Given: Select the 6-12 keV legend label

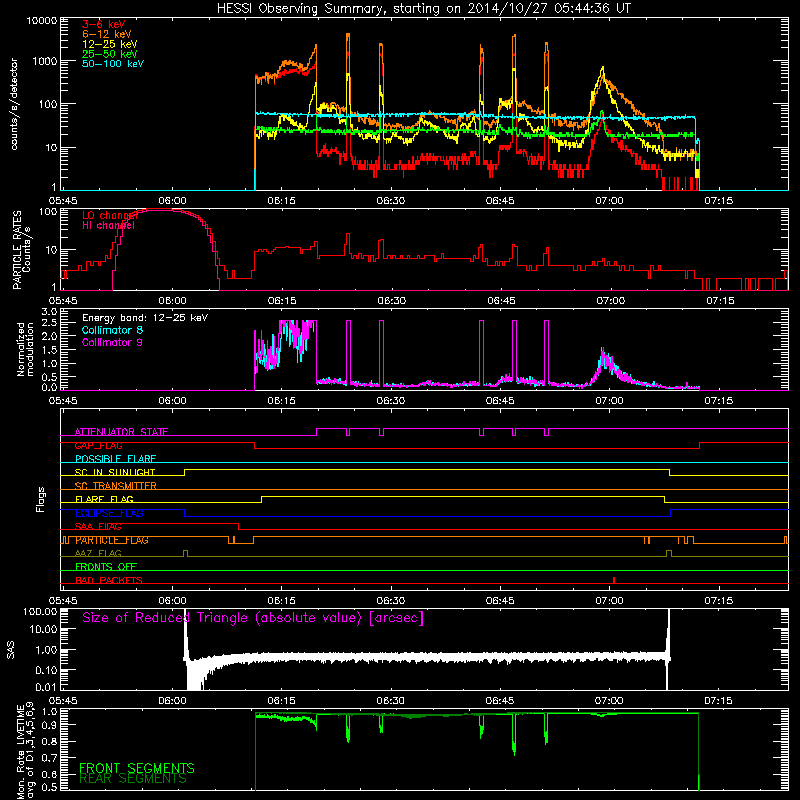Looking at the screenshot, I should 107,34.
